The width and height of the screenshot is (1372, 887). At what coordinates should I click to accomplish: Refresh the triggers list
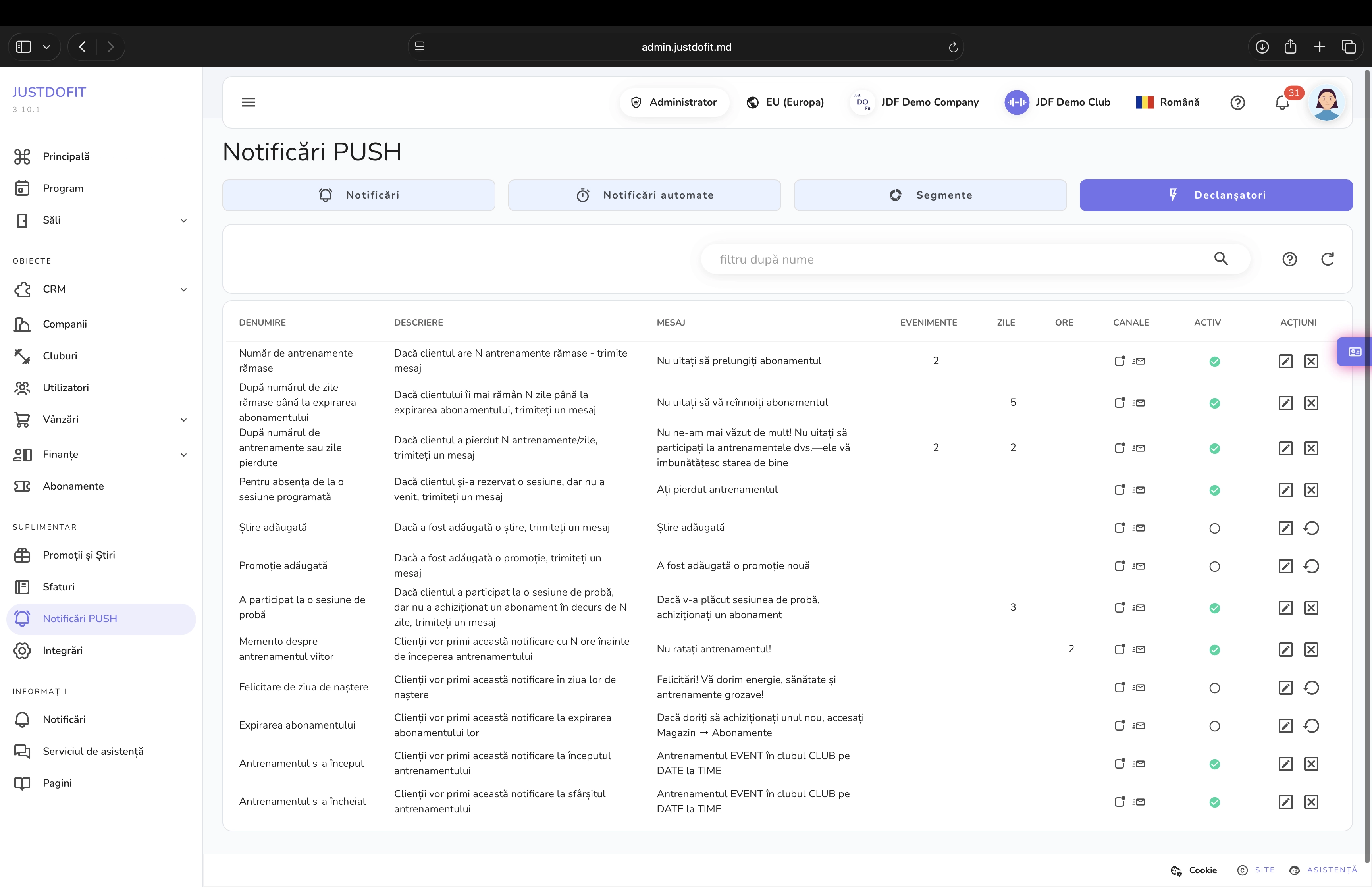tap(1327, 259)
